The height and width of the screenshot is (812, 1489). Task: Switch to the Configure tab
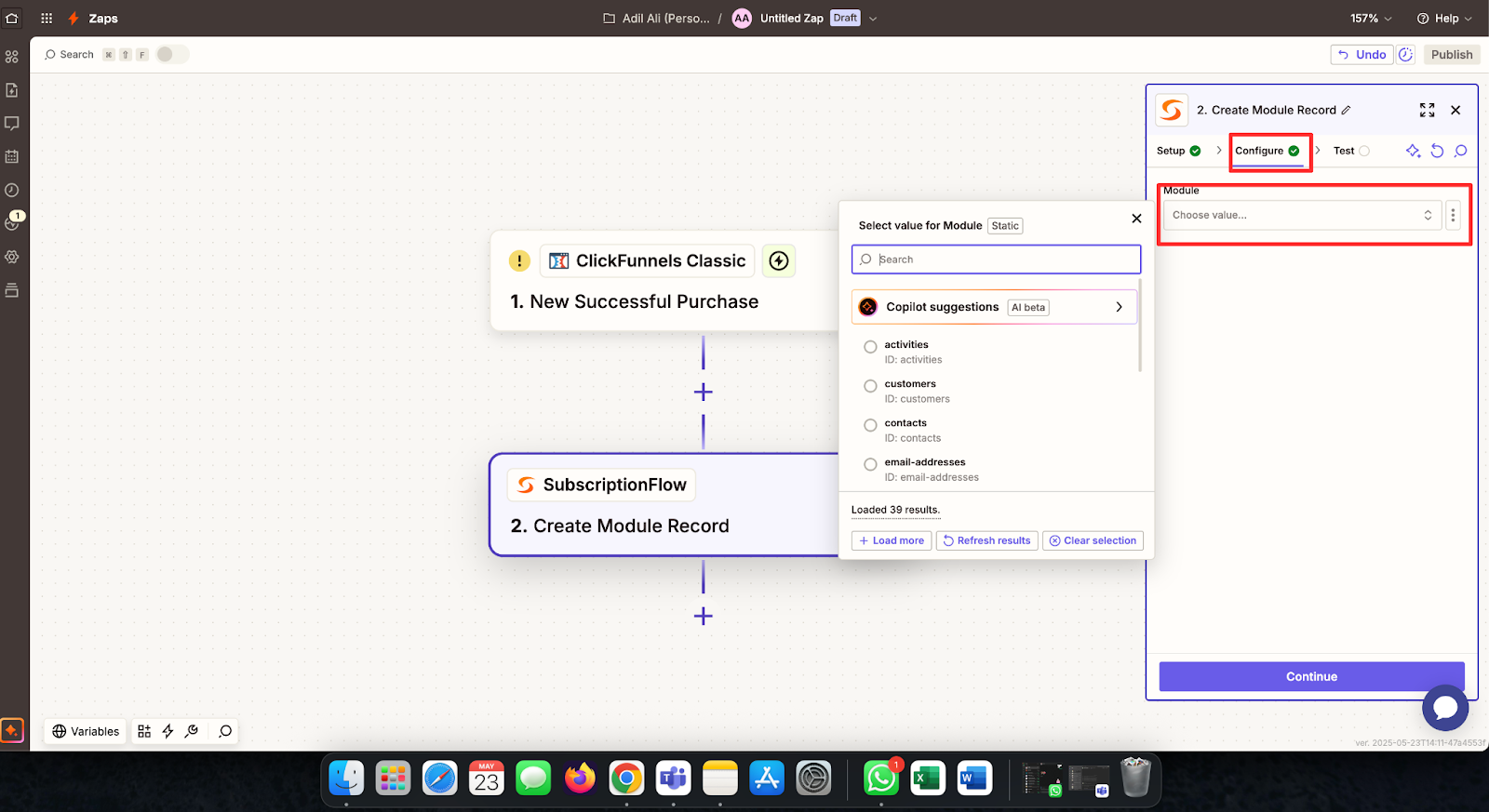click(x=1268, y=151)
